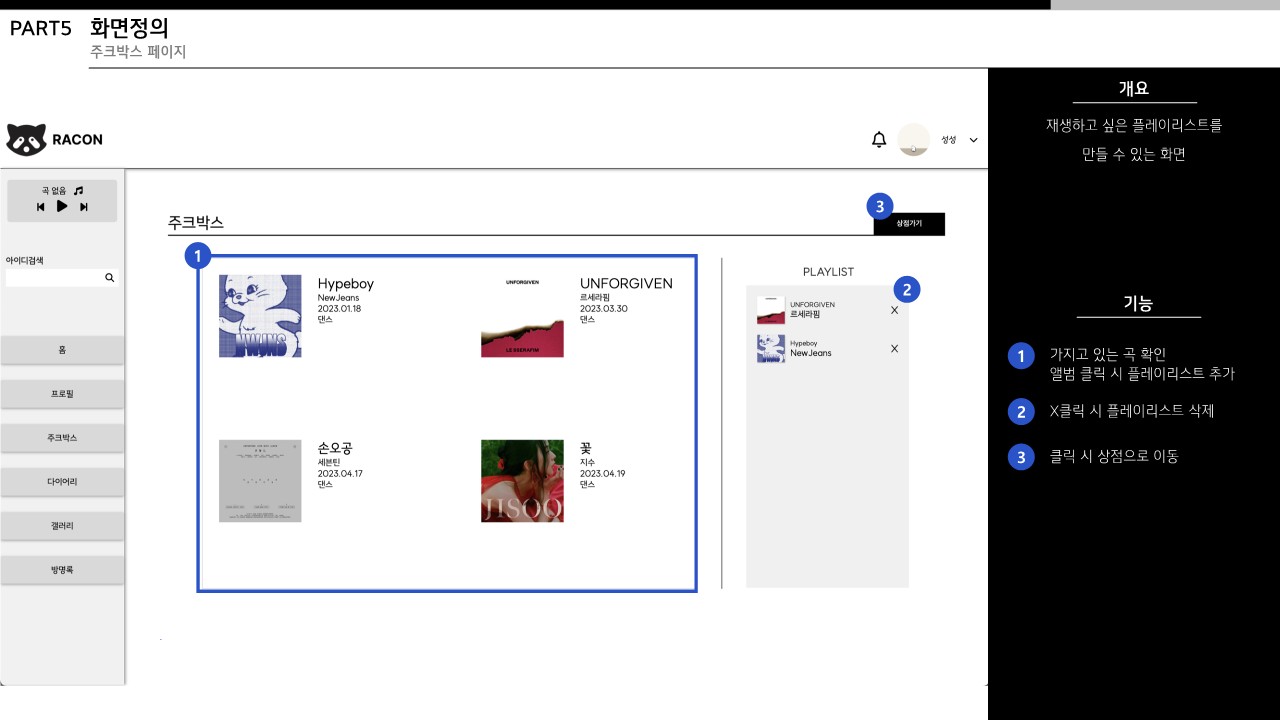The width and height of the screenshot is (1280, 720).
Task: Click the 지수 artist name
Action: tap(587, 463)
